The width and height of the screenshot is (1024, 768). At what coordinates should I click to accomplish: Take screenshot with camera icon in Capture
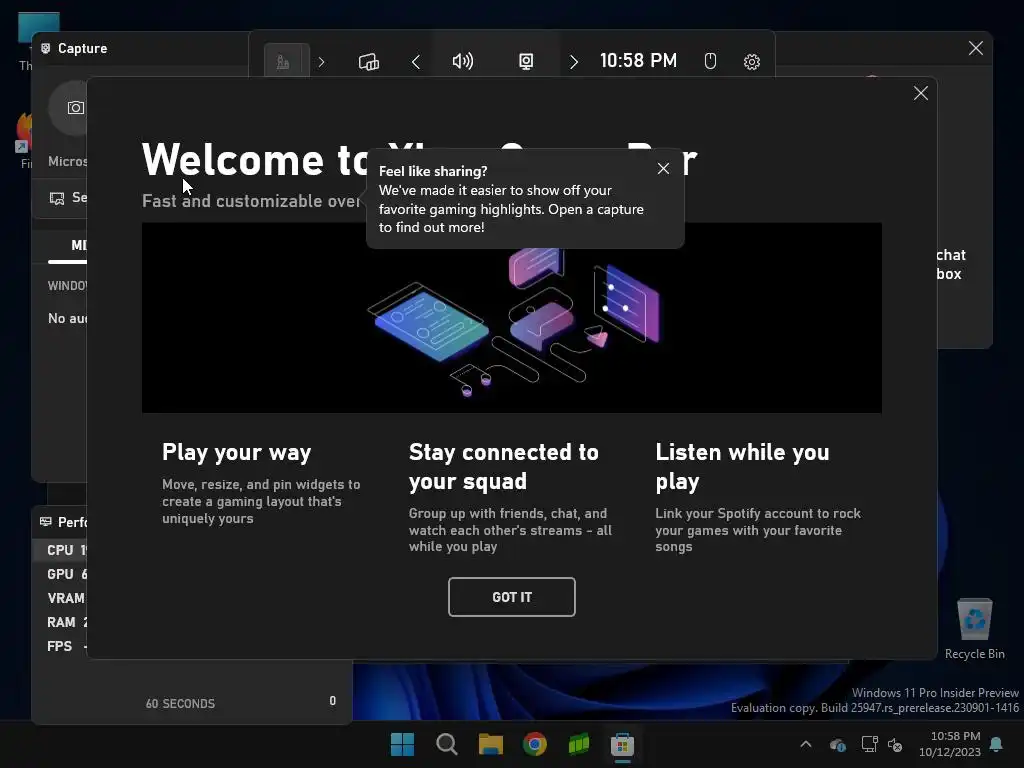(76, 108)
